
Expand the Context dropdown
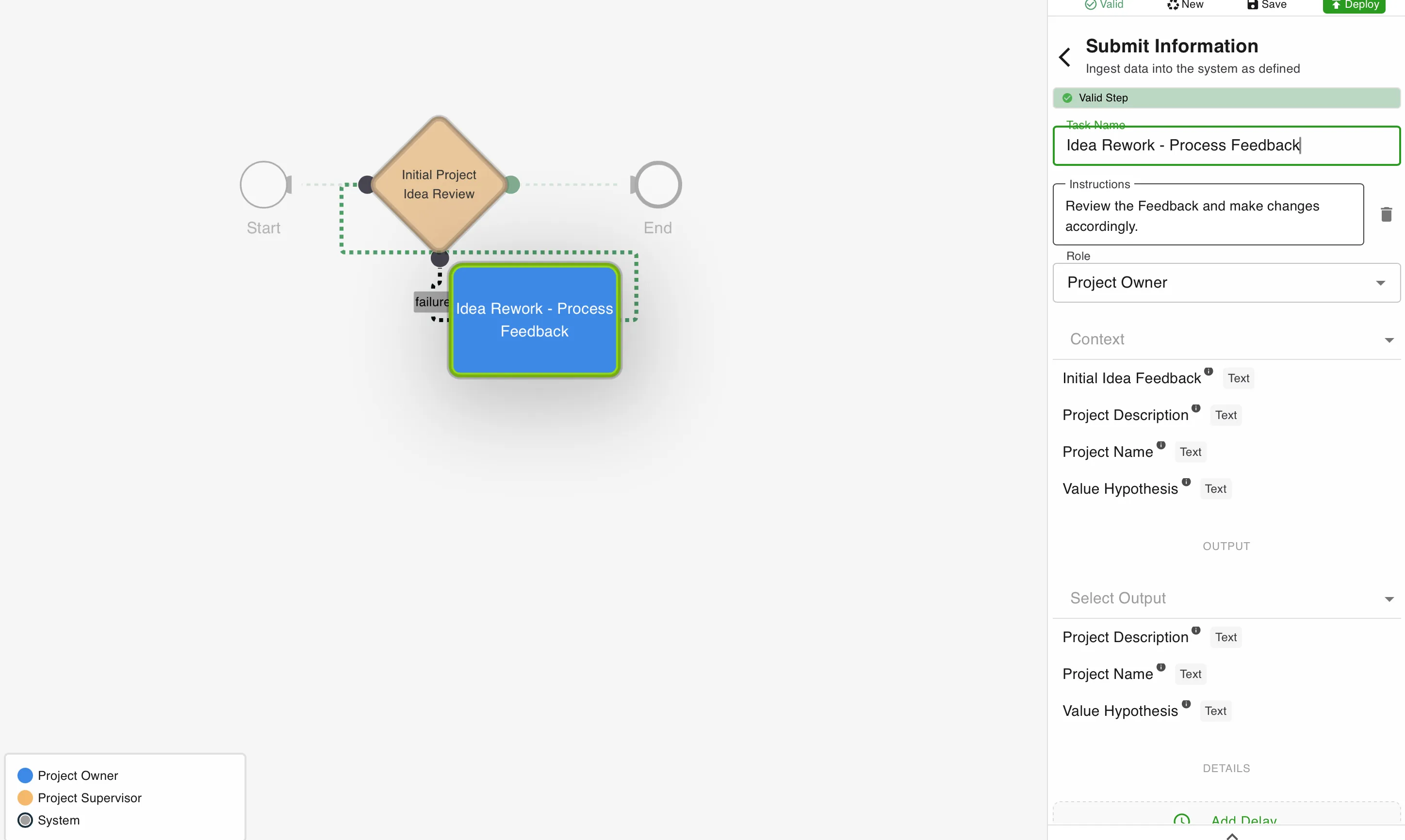[1226, 339]
